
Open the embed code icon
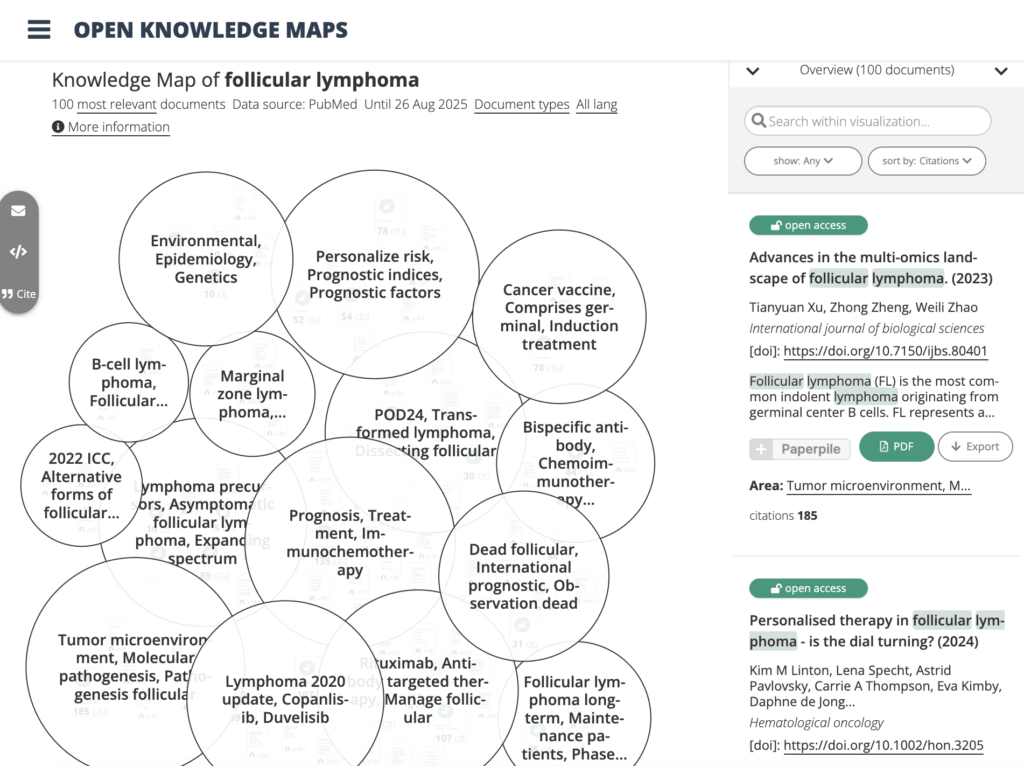(x=18, y=252)
